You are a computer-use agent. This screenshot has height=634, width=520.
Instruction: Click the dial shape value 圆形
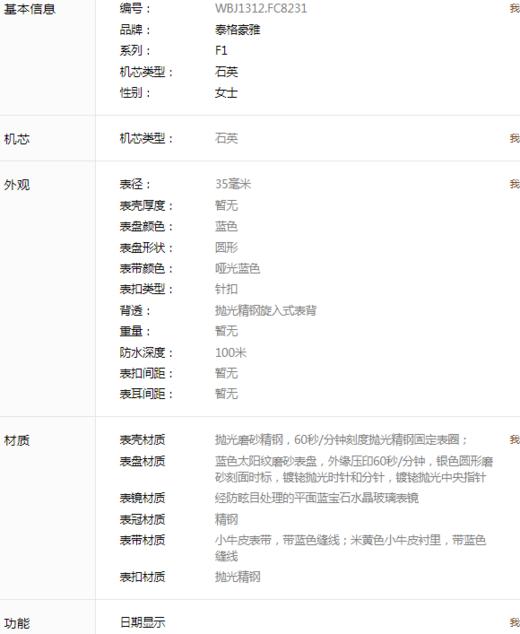tap(226, 247)
